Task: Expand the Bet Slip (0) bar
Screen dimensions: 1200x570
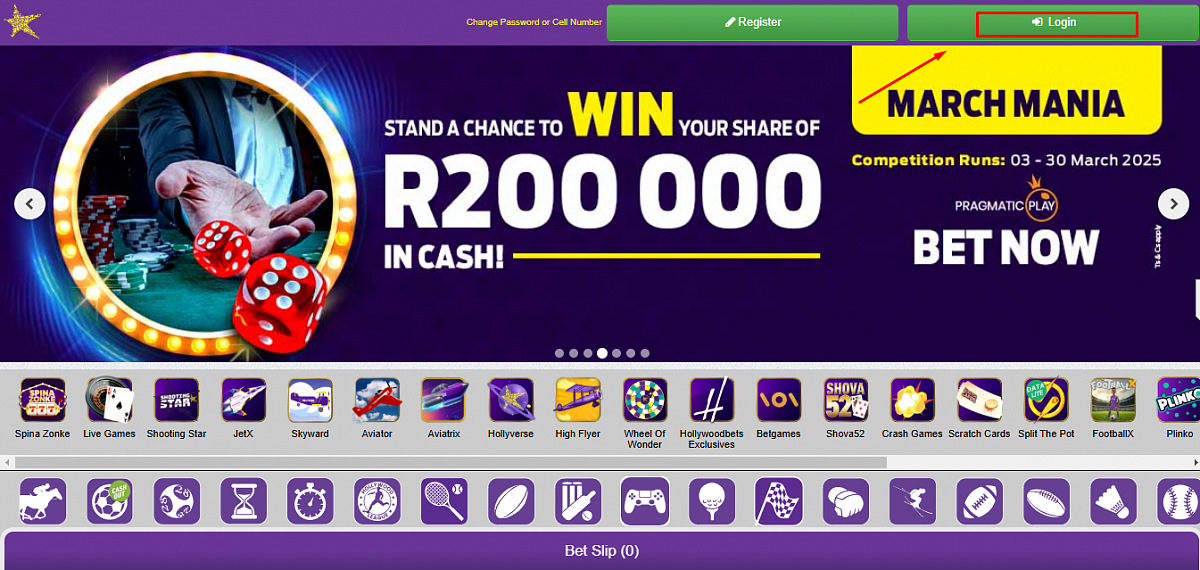Action: point(602,550)
